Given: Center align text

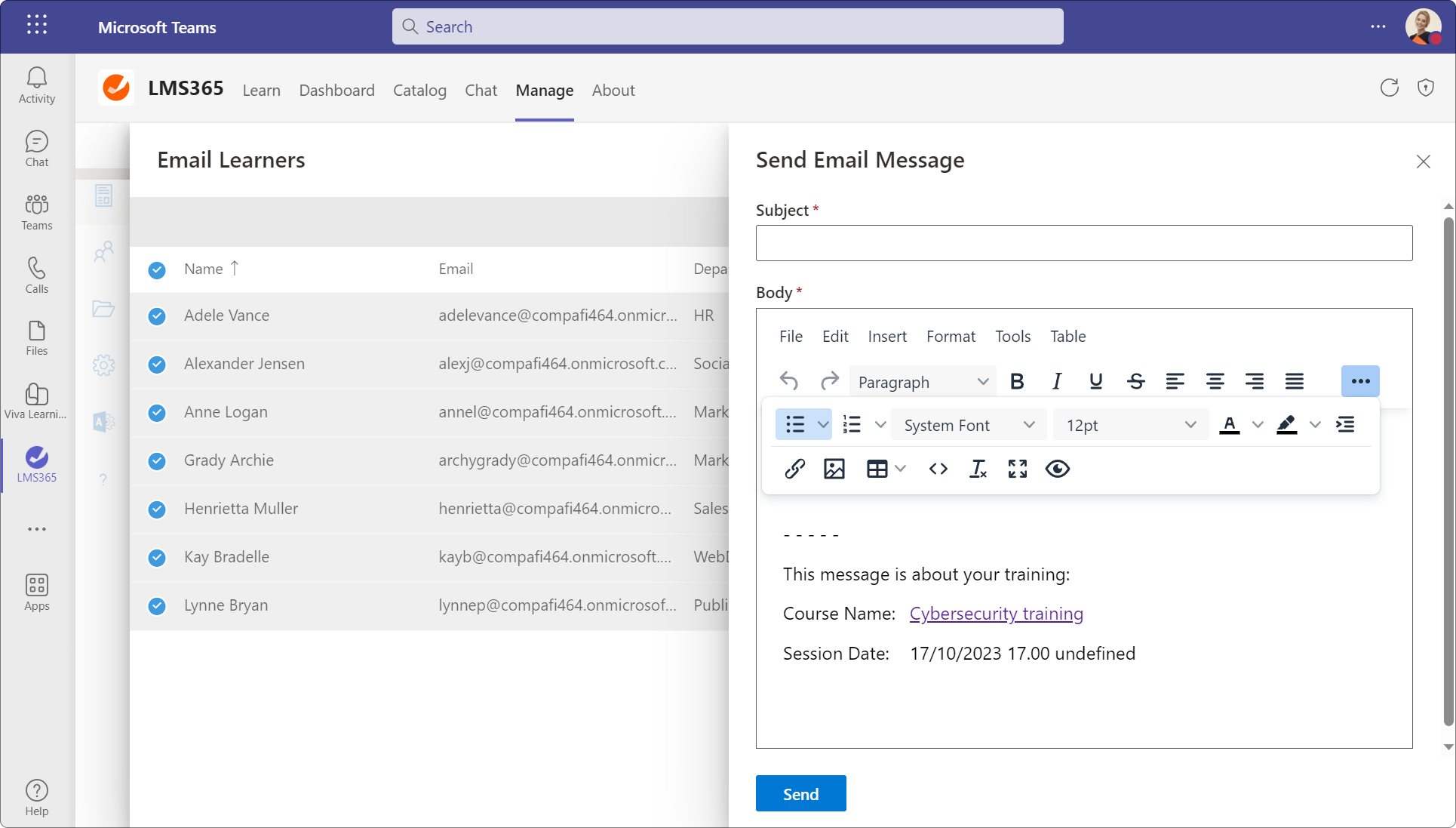Looking at the screenshot, I should [x=1215, y=381].
